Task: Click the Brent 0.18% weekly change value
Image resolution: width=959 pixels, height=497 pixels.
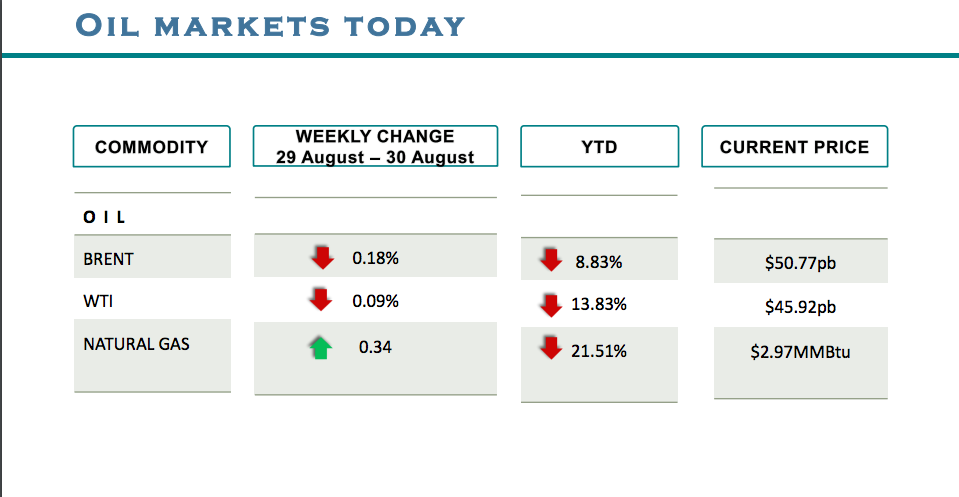Action: coord(376,258)
